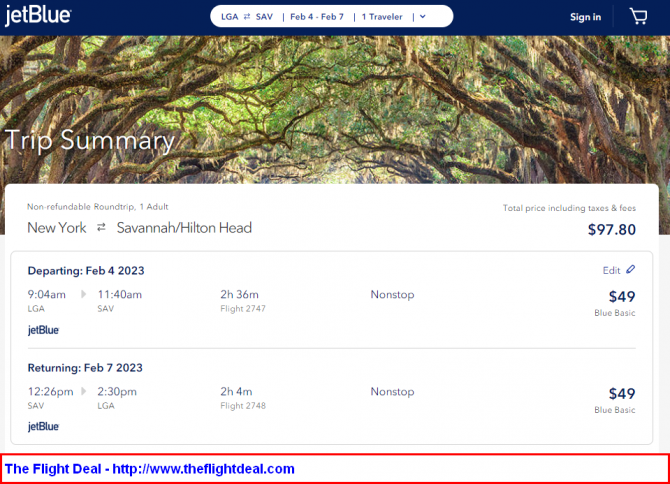This screenshot has width=670, height=484.
Task: Click the jetBlue logo in header
Action: [38, 16]
